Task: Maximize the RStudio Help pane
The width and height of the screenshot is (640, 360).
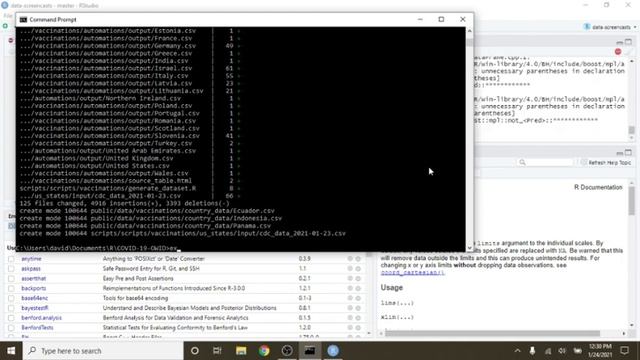Action: (x=629, y=153)
